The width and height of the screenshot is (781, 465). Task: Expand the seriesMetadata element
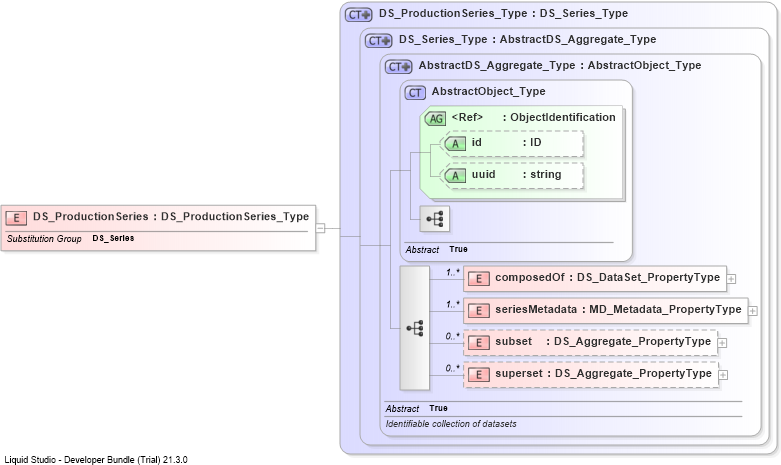coord(753,311)
